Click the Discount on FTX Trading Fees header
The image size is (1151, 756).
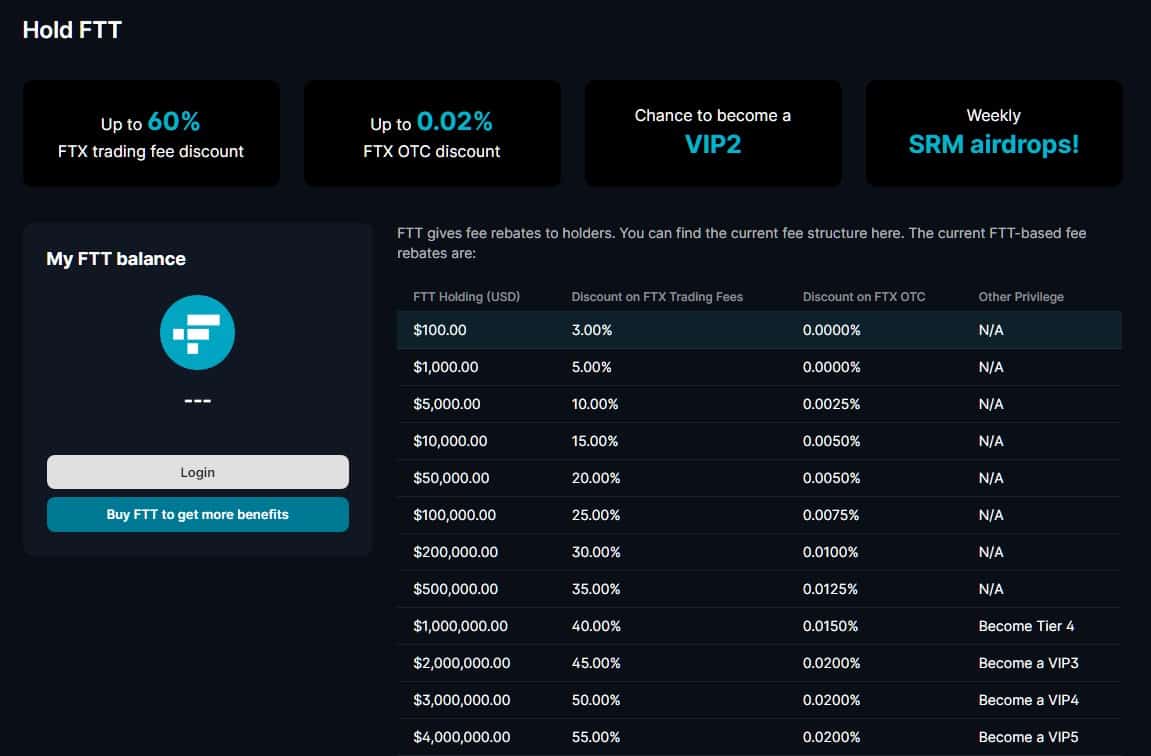point(657,297)
